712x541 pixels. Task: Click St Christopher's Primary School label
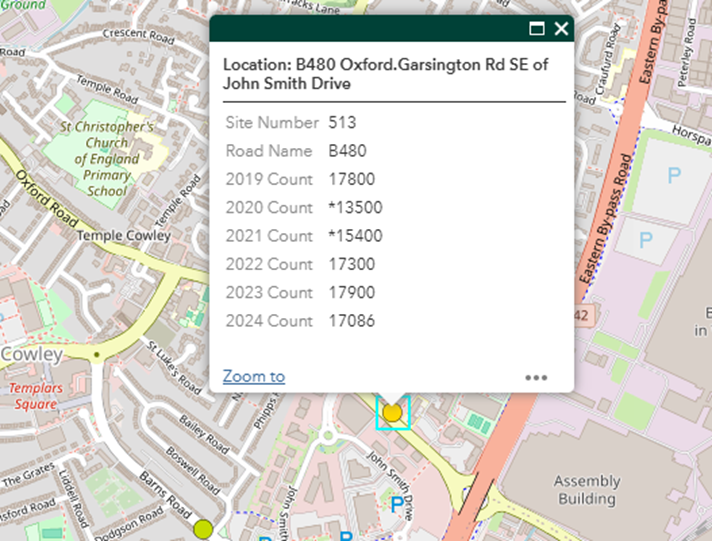click(x=107, y=159)
